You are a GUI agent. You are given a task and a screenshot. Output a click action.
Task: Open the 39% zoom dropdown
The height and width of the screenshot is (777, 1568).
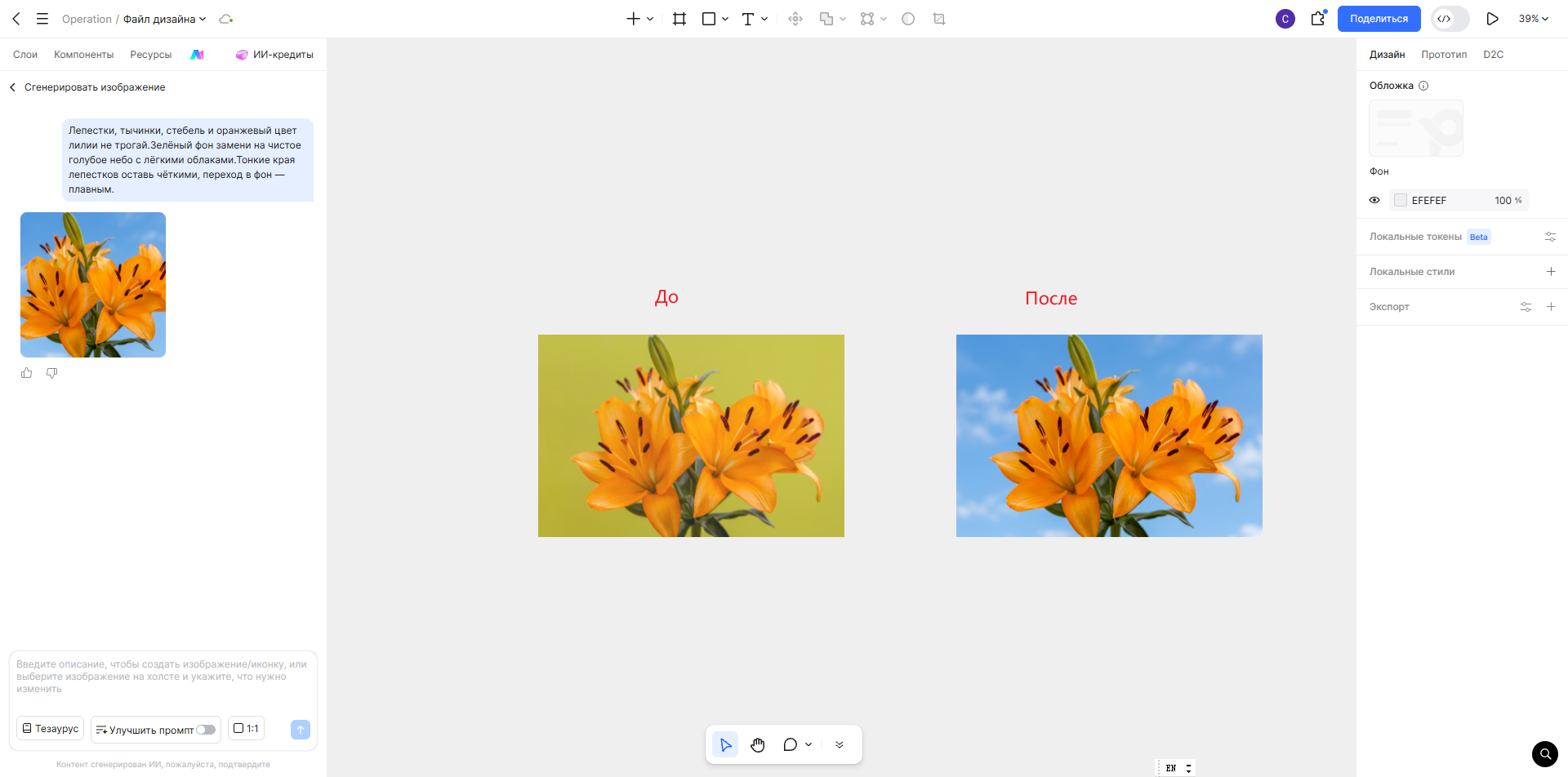coord(1534,19)
